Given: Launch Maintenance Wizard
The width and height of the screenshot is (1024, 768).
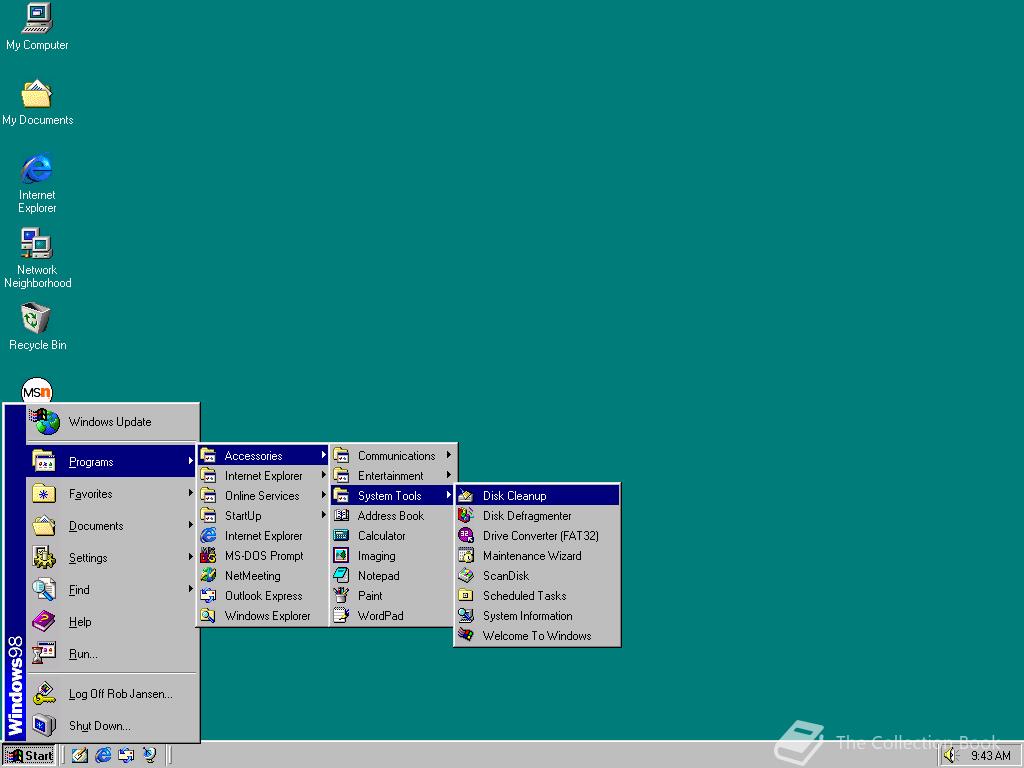Looking at the screenshot, I should click(x=537, y=556).
